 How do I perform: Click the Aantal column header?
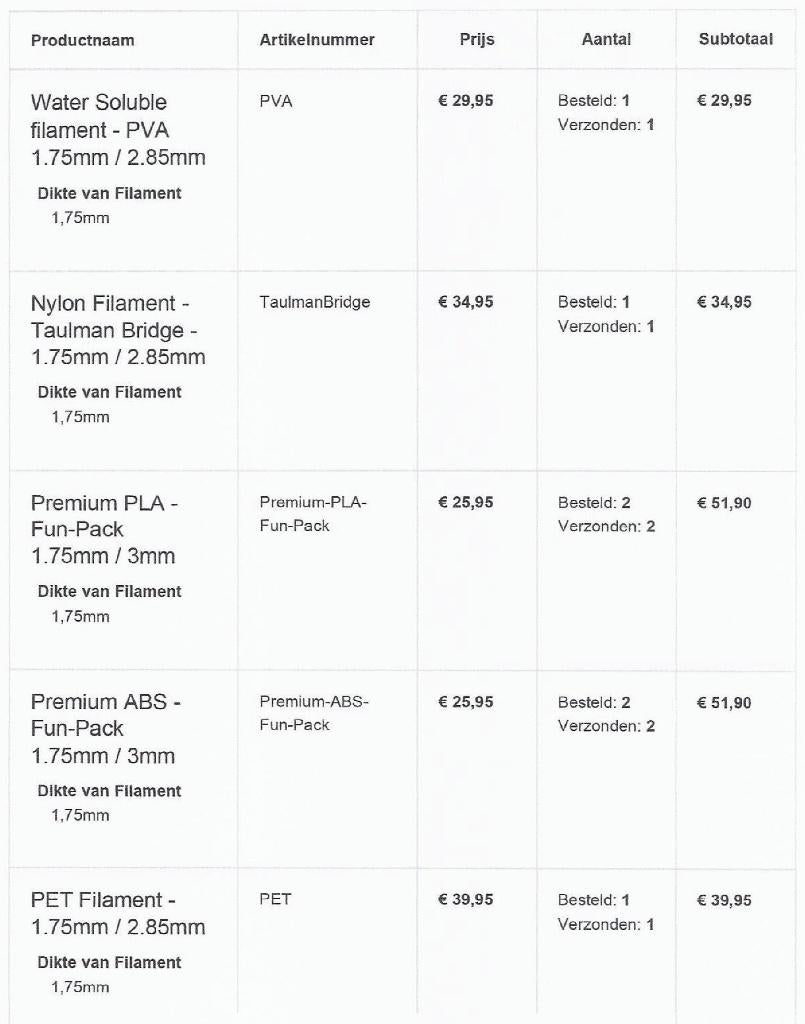606,40
